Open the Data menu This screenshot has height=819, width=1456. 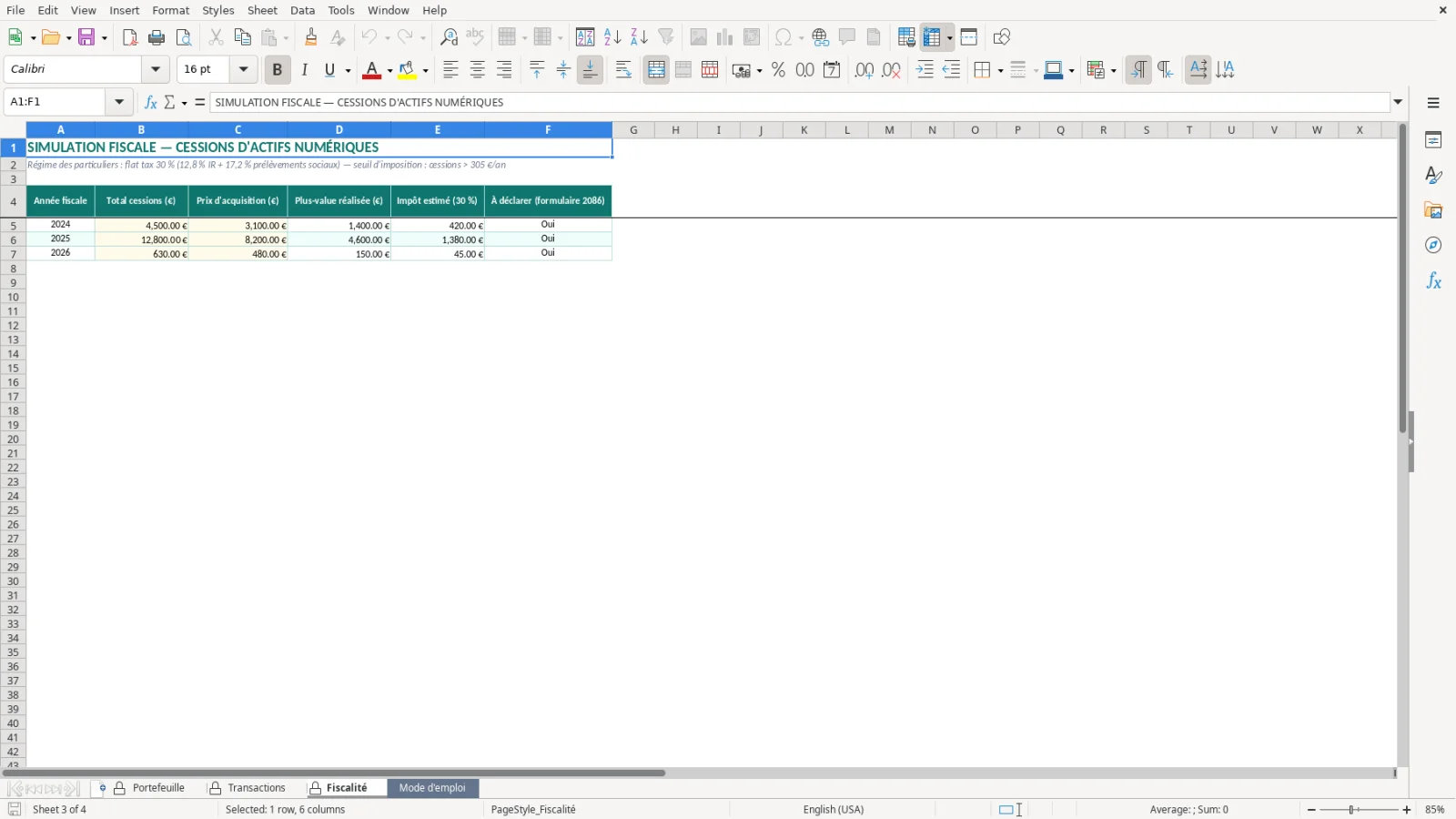302,10
